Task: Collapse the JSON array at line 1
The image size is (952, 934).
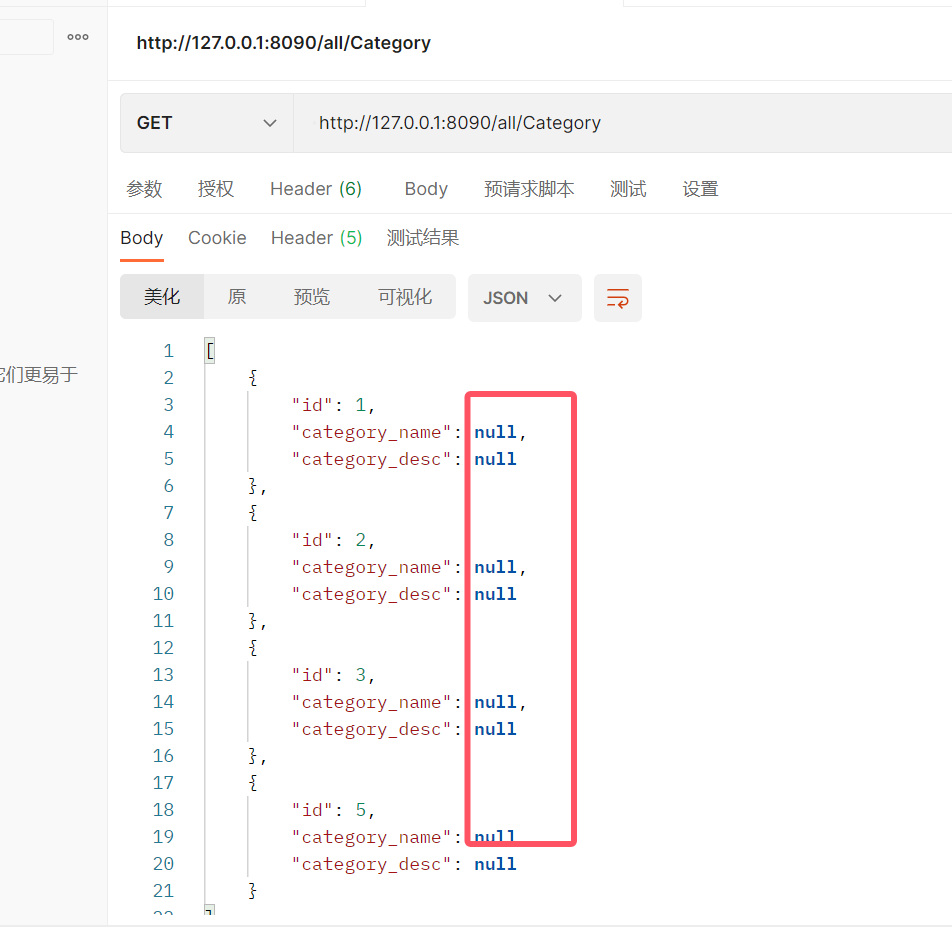Action: click(x=209, y=350)
